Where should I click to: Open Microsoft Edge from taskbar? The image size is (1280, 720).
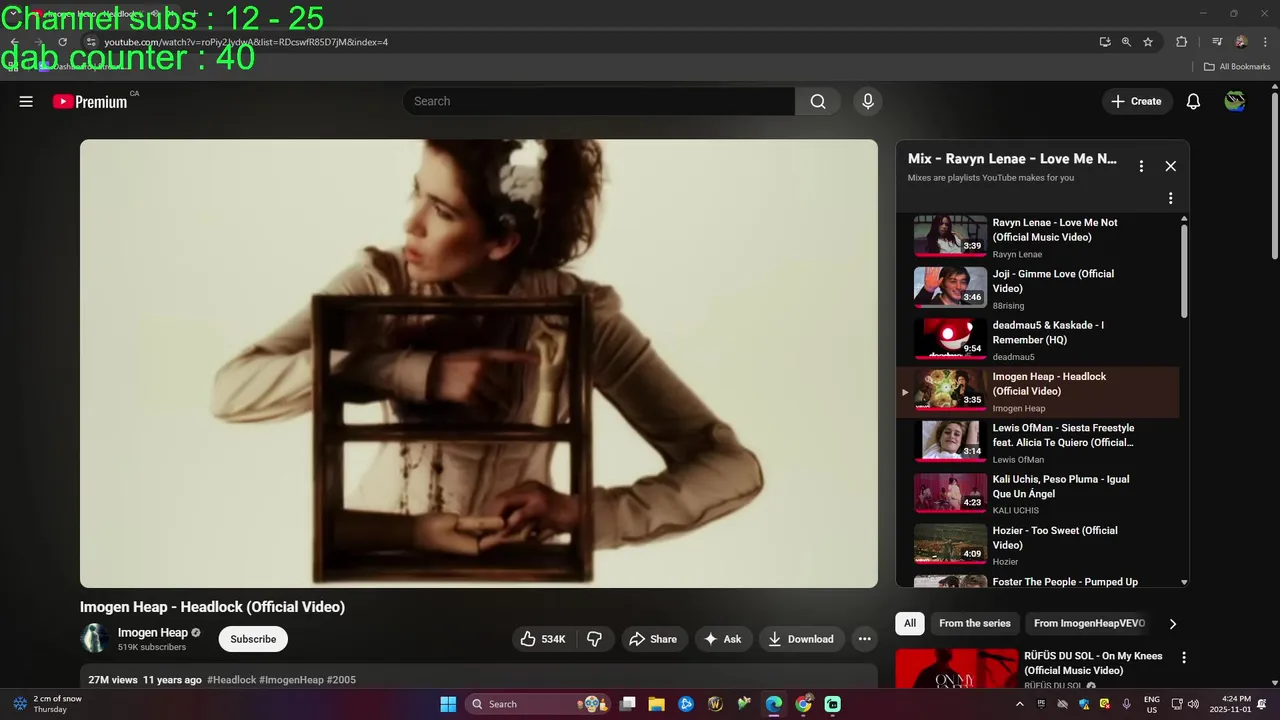[774, 704]
